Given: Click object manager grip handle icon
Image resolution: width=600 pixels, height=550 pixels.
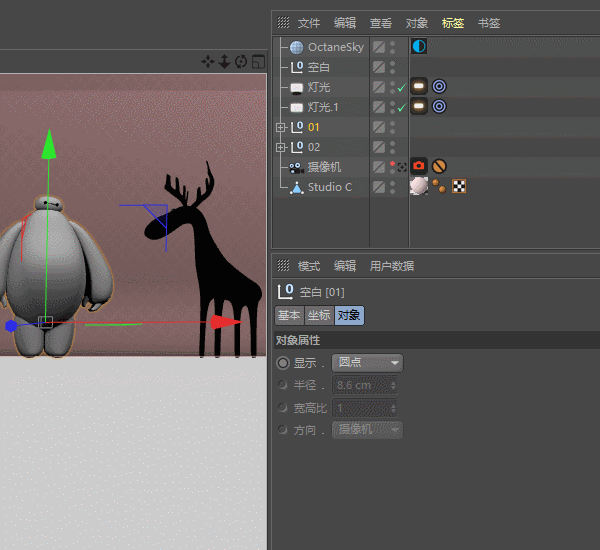Looking at the screenshot, I should click(283, 23).
